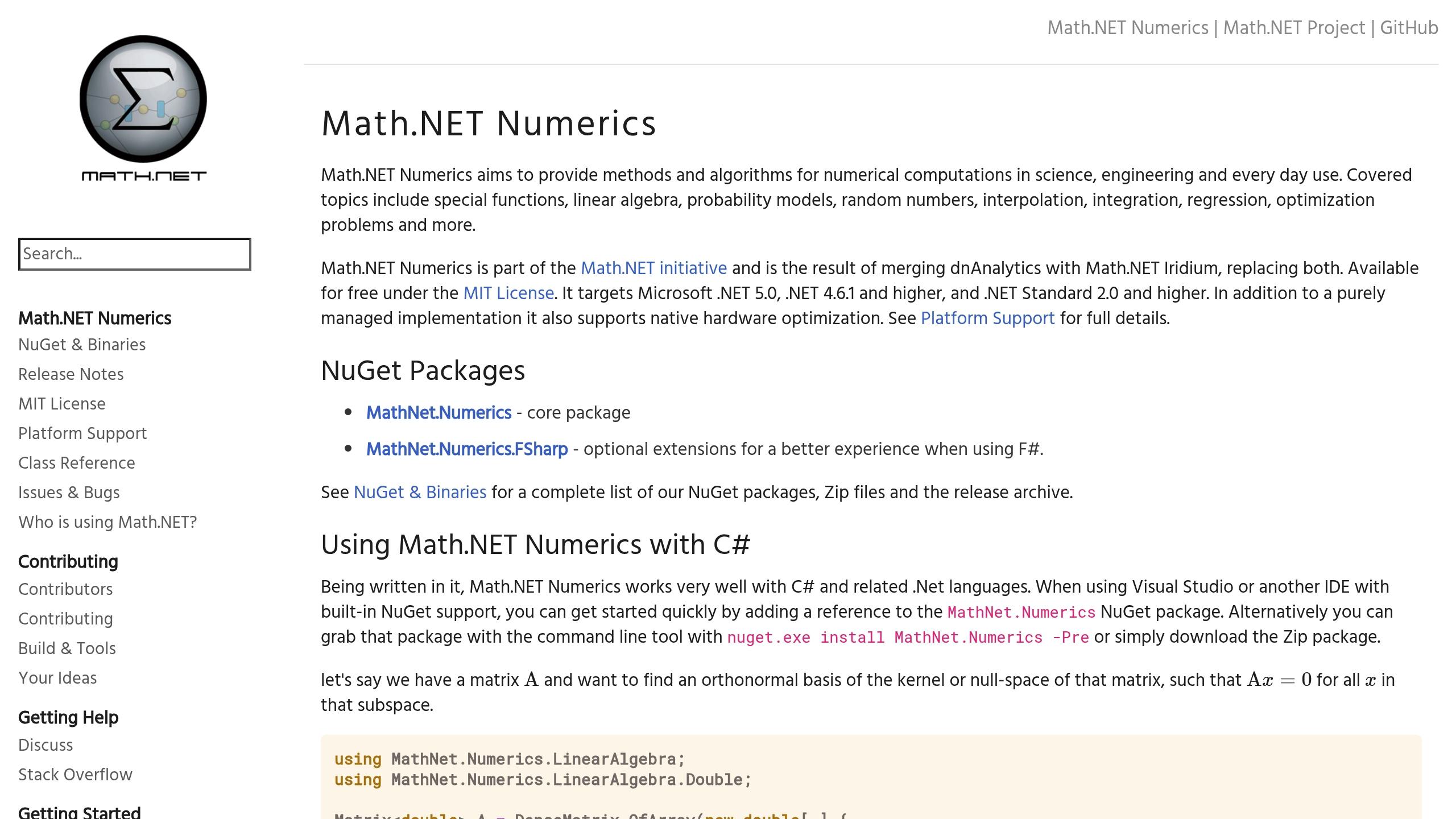Click Math.NET Numerics sidebar heading
This screenshot has width=1456, height=819.
point(94,318)
